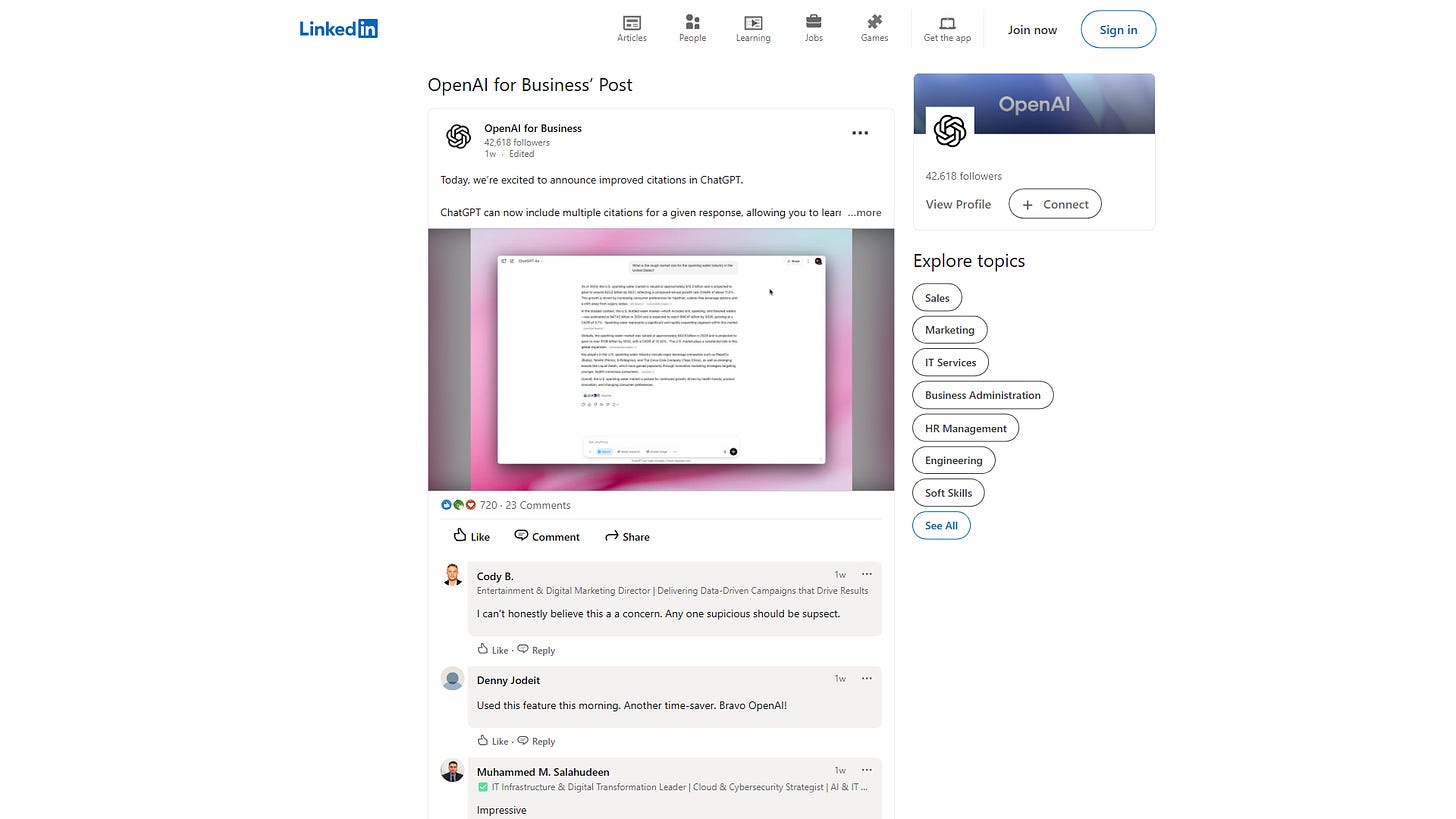
Task: Open OpenAI for Business post avatar
Action: [x=458, y=137]
